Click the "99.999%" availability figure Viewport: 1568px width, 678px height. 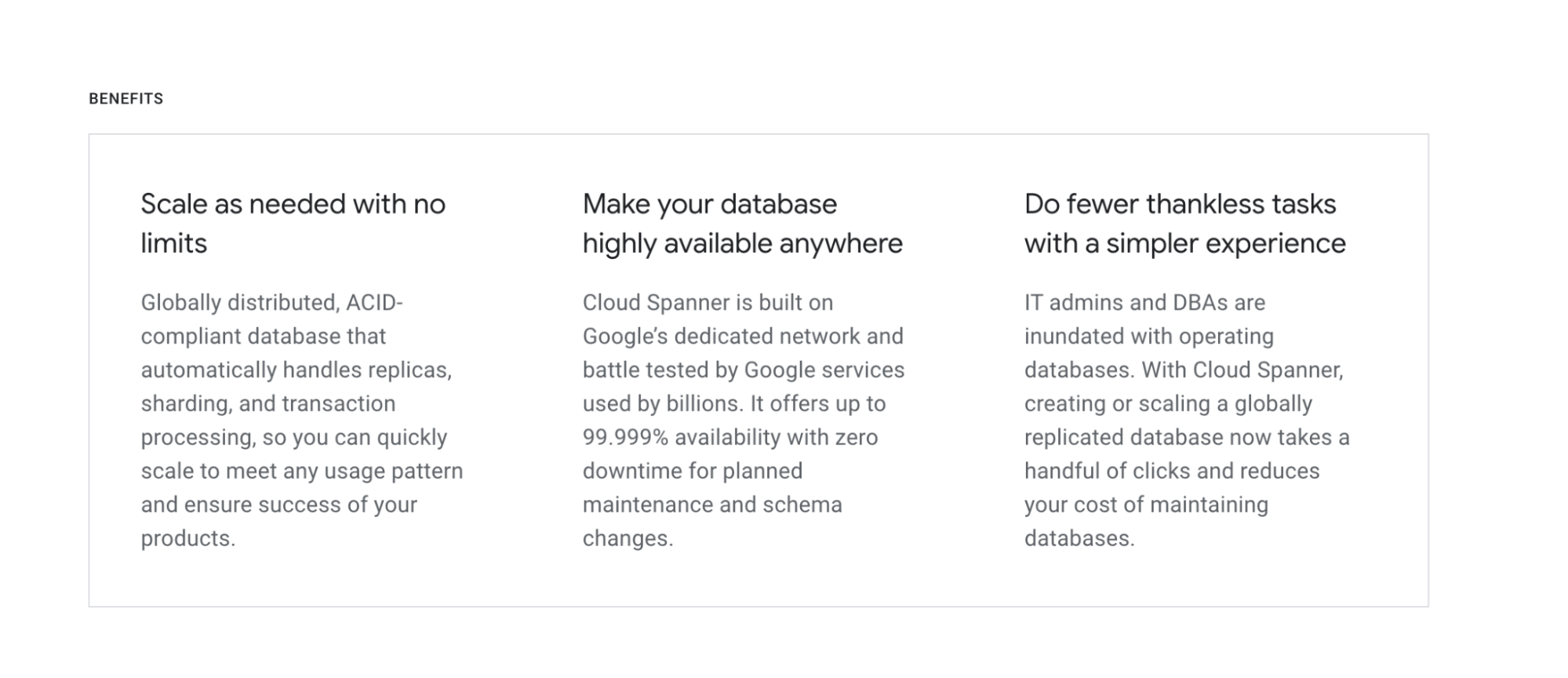coord(625,438)
